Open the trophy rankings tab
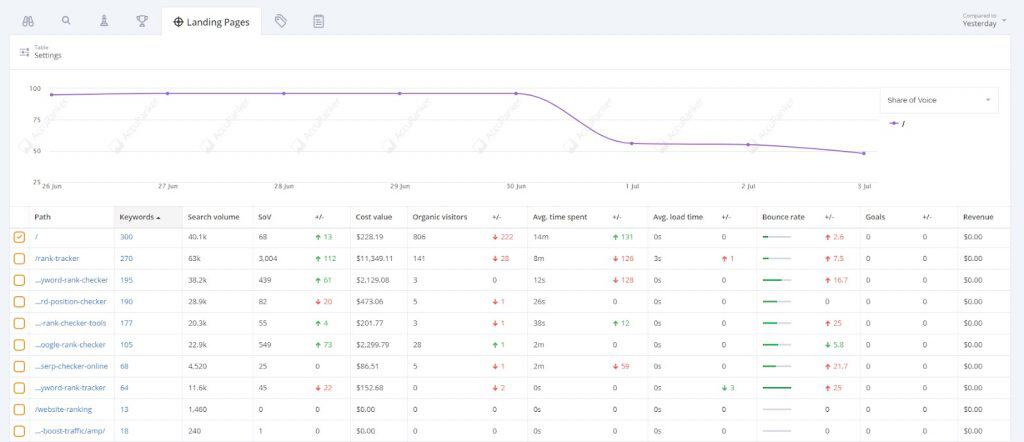 tap(142, 20)
